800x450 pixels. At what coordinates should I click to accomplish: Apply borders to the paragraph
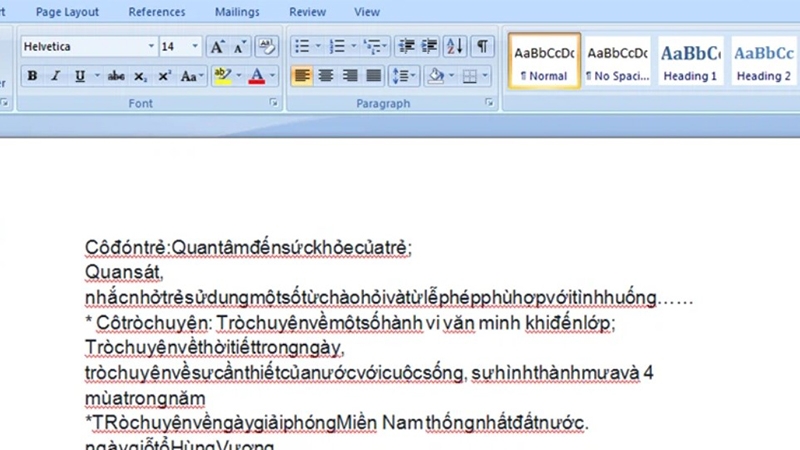[470, 76]
